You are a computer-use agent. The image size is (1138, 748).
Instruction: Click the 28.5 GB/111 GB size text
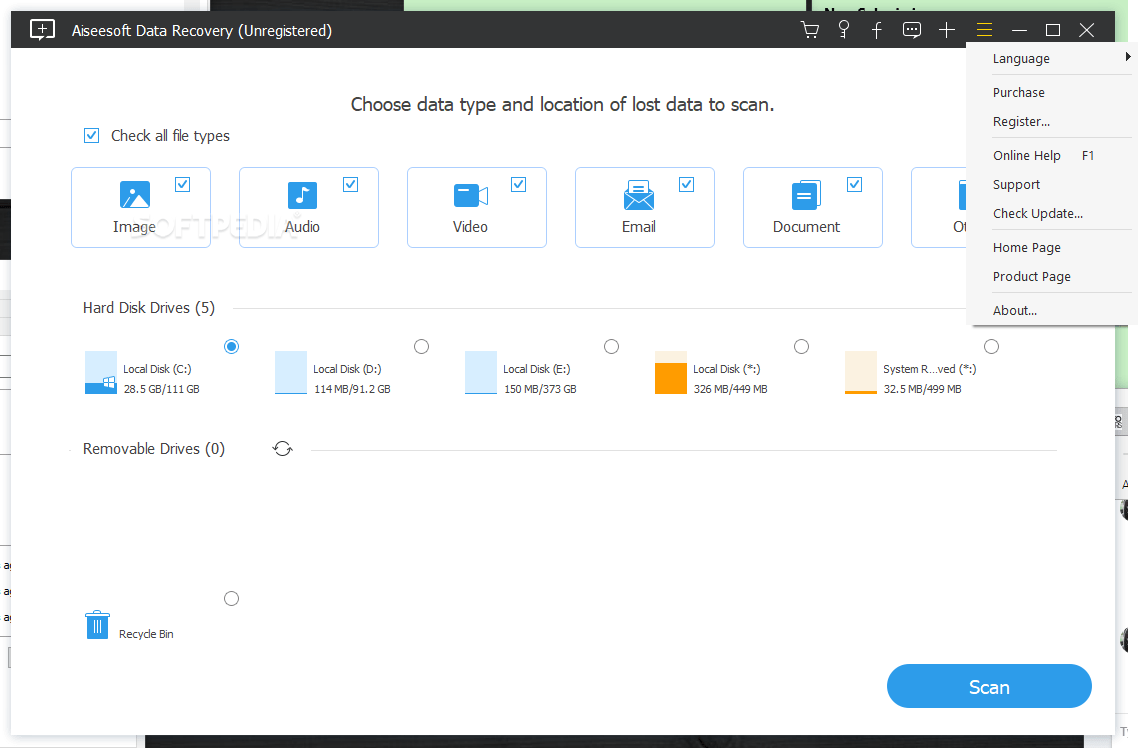pos(162,389)
